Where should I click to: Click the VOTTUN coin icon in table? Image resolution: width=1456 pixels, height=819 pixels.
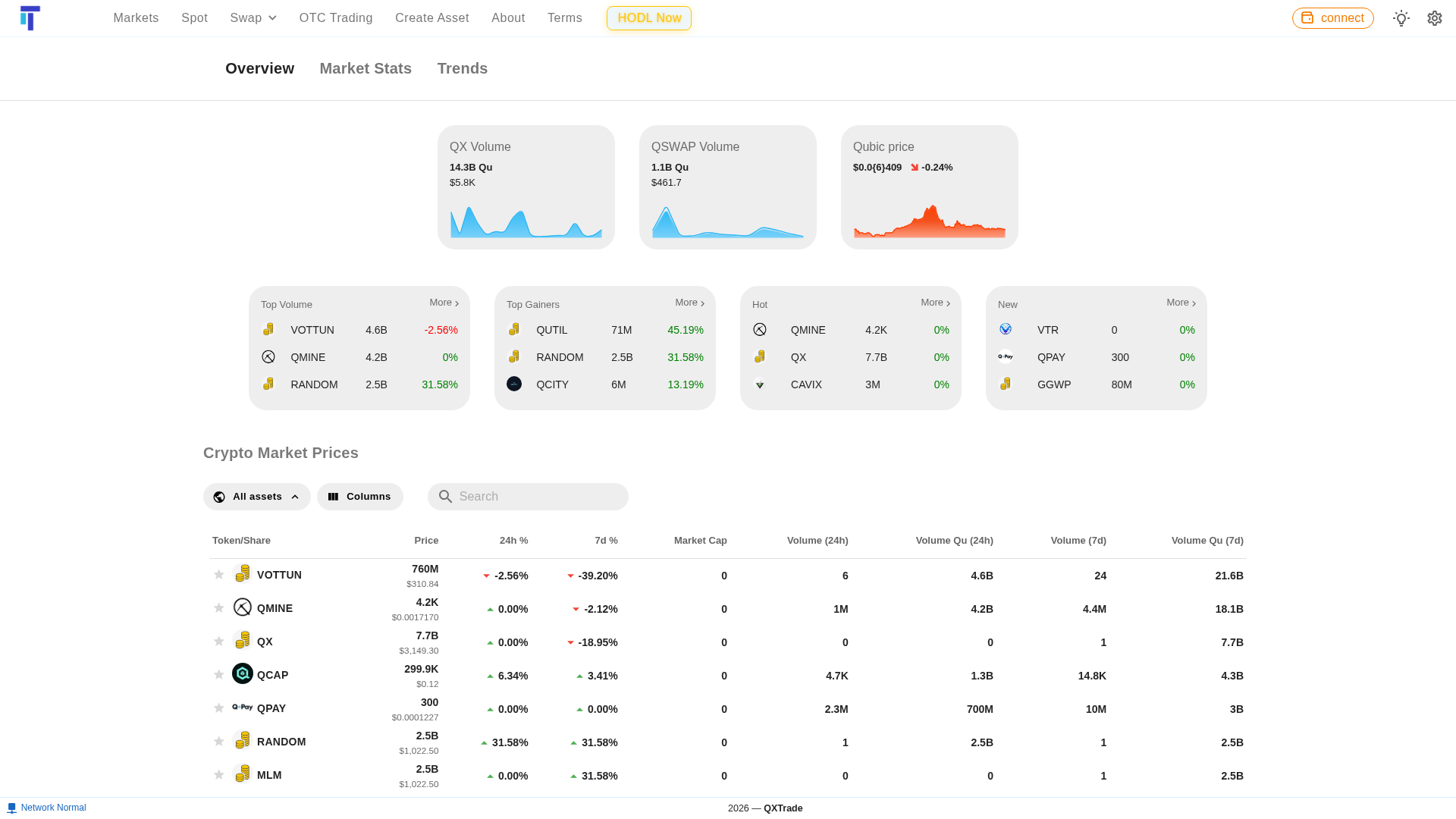coord(243,574)
